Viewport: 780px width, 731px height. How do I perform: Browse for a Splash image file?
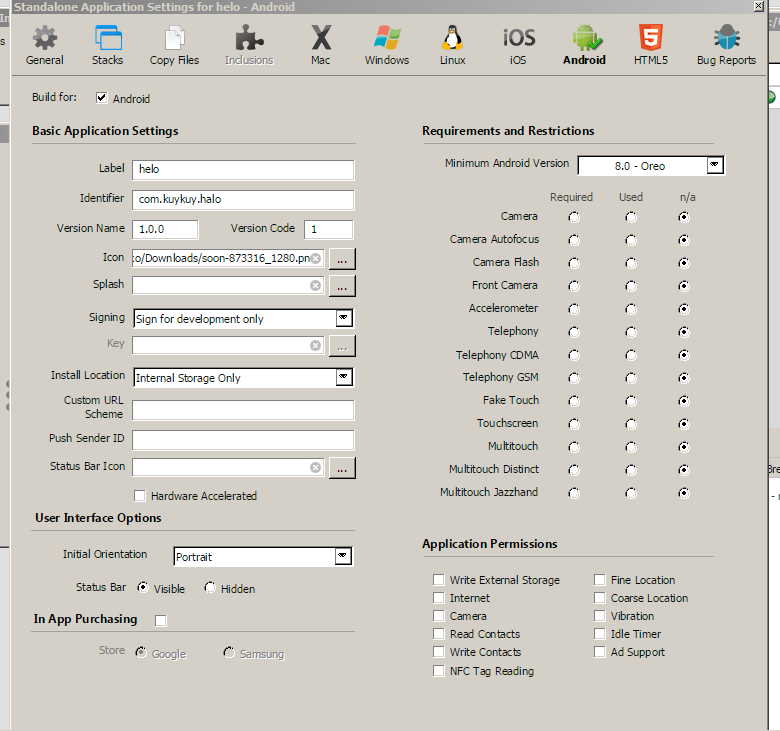coord(342,285)
